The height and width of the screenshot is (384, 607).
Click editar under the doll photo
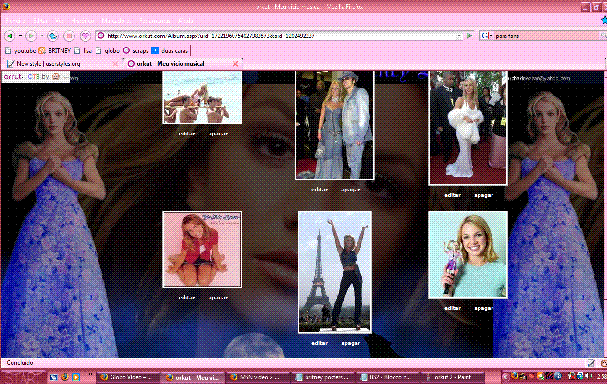click(x=453, y=308)
